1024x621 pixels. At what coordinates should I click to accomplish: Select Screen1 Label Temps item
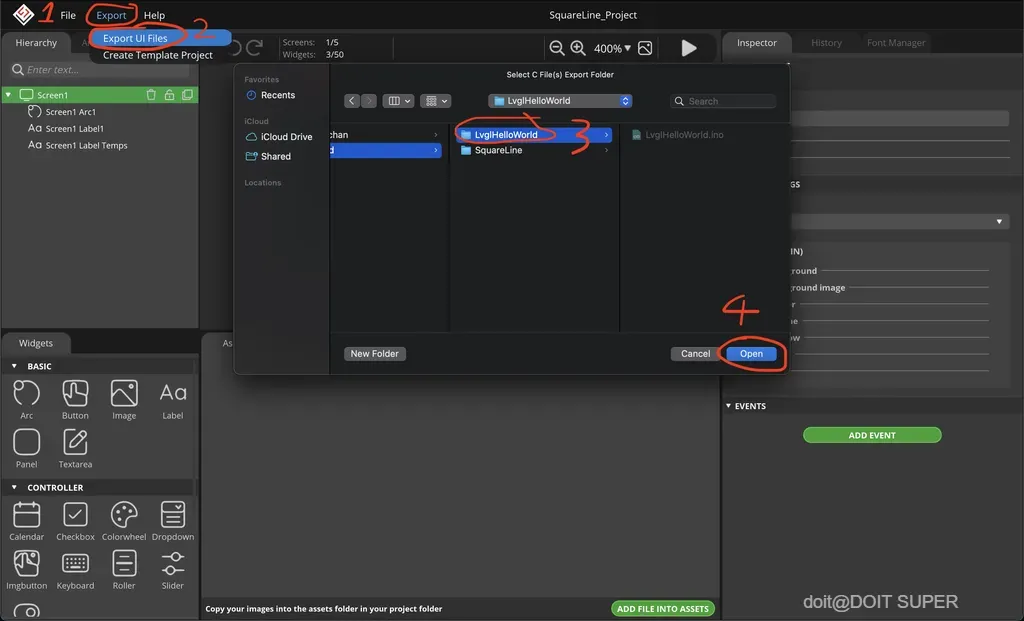[86, 146]
